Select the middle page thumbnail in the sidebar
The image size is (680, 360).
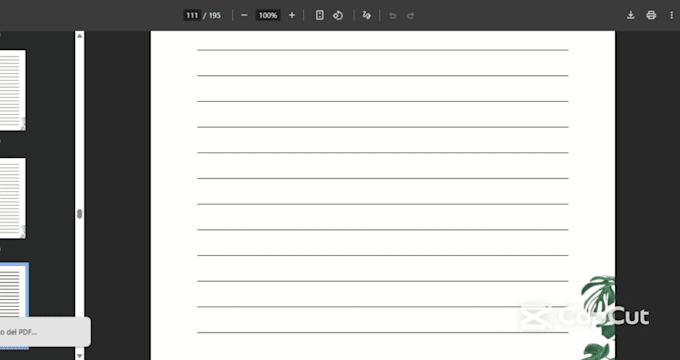pos(13,198)
